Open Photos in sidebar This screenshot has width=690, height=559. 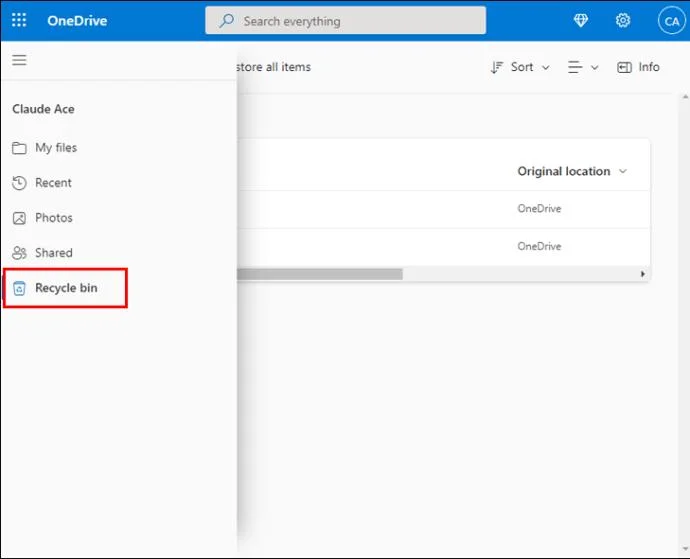click(x=54, y=218)
